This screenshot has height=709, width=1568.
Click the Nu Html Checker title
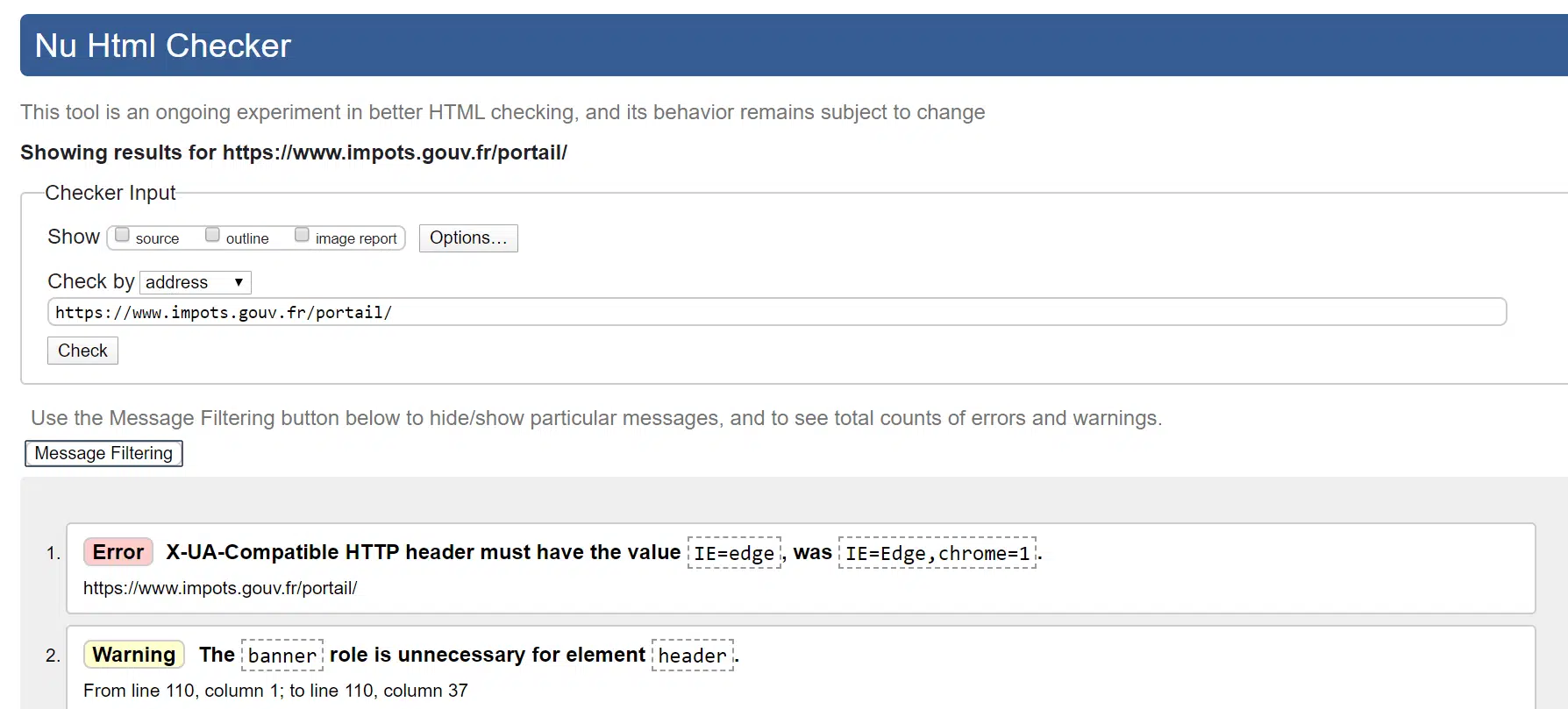coord(163,46)
